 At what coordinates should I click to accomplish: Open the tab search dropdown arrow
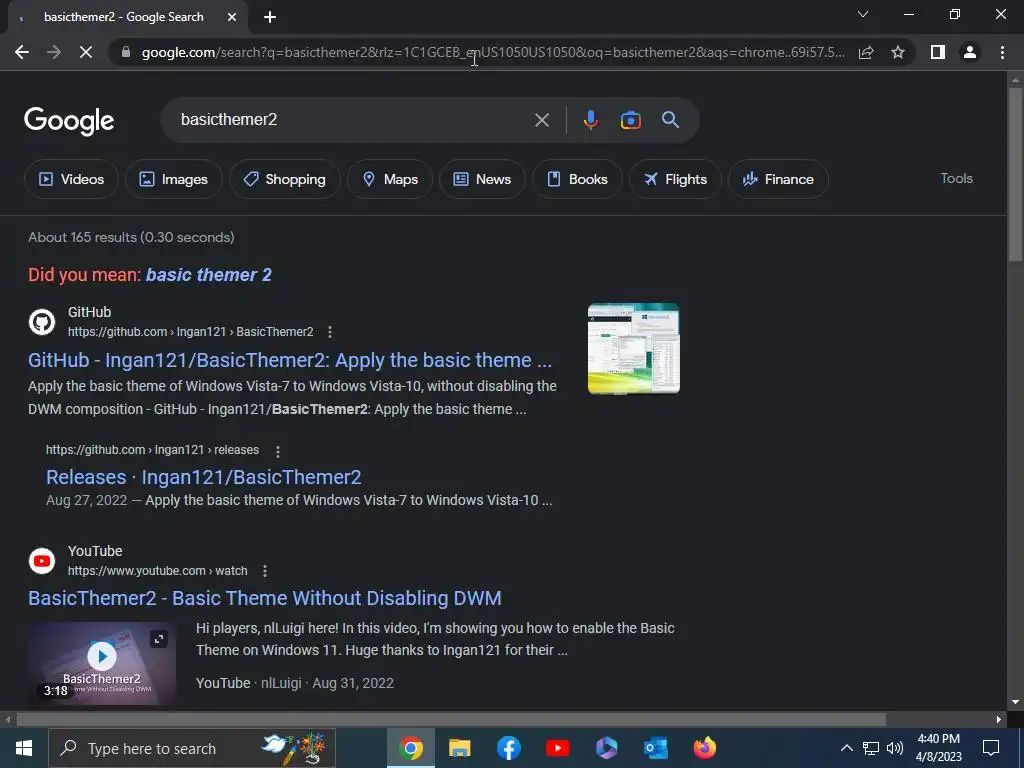pyautogui.click(x=863, y=14)
